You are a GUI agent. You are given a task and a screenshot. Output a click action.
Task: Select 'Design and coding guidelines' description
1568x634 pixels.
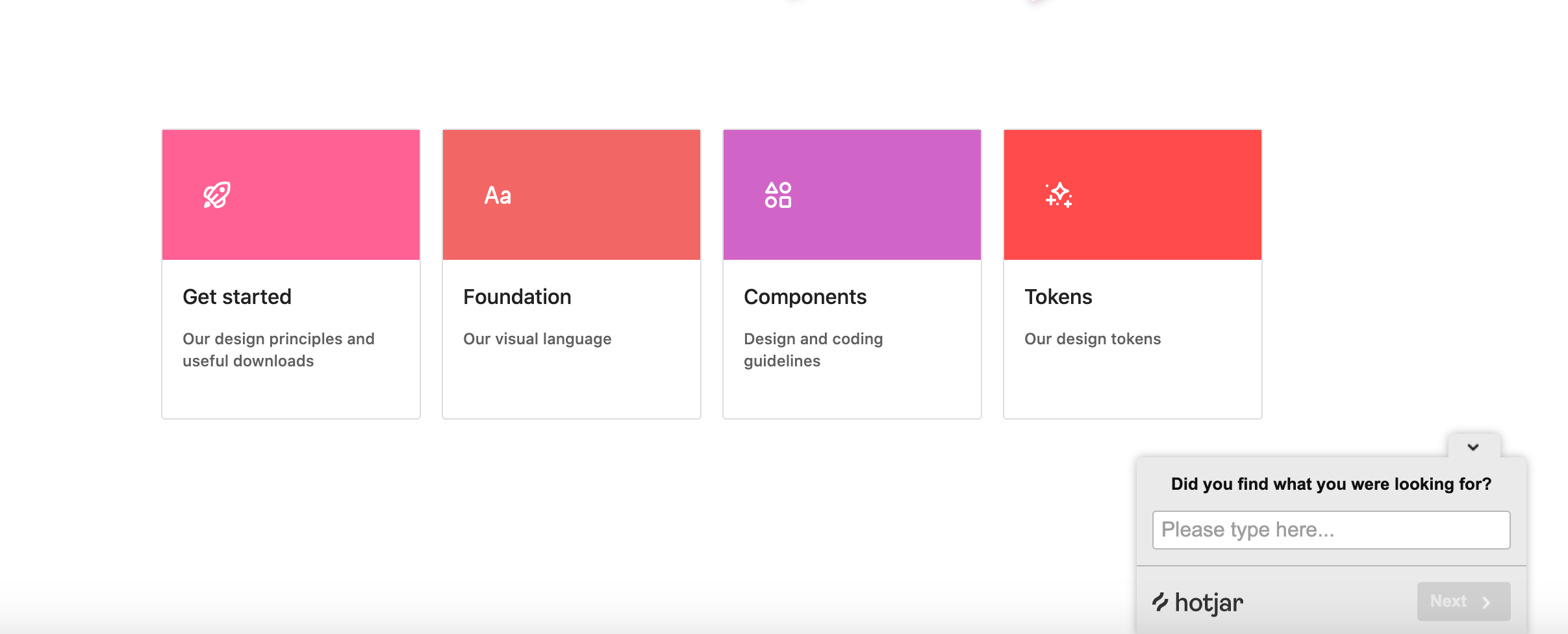(x=813, y=350)
